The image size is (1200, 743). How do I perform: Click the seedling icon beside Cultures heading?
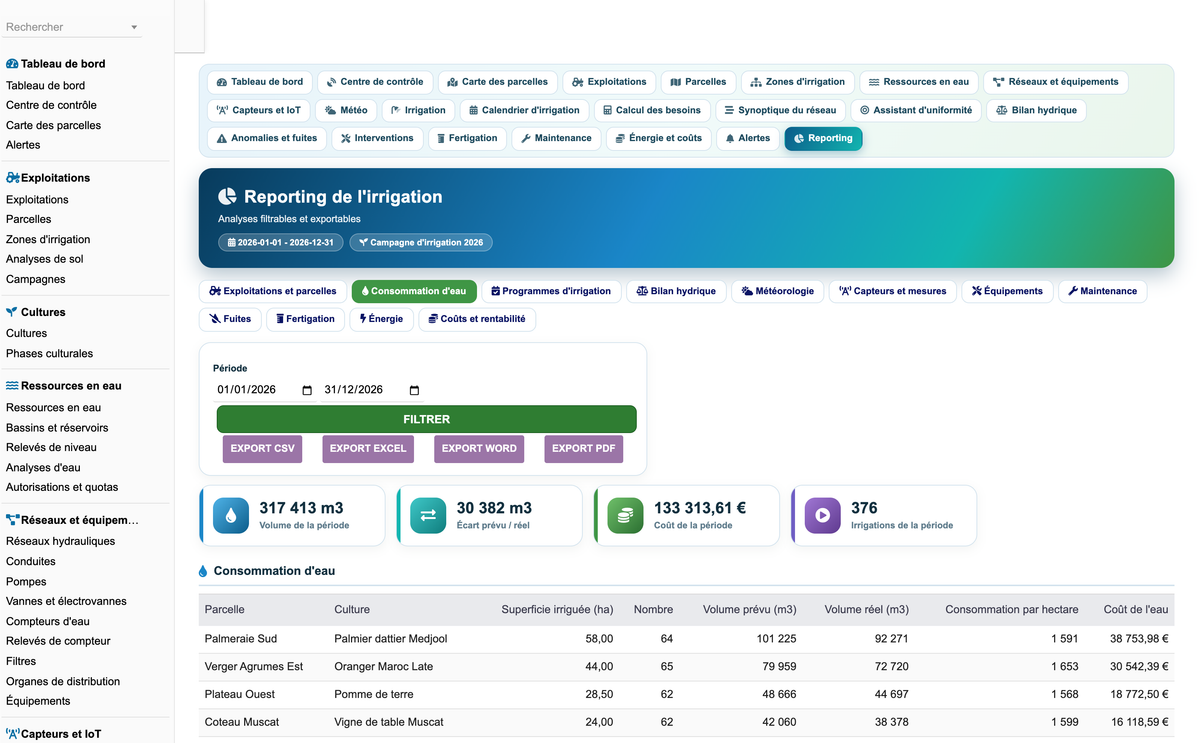tap(12, 312)
